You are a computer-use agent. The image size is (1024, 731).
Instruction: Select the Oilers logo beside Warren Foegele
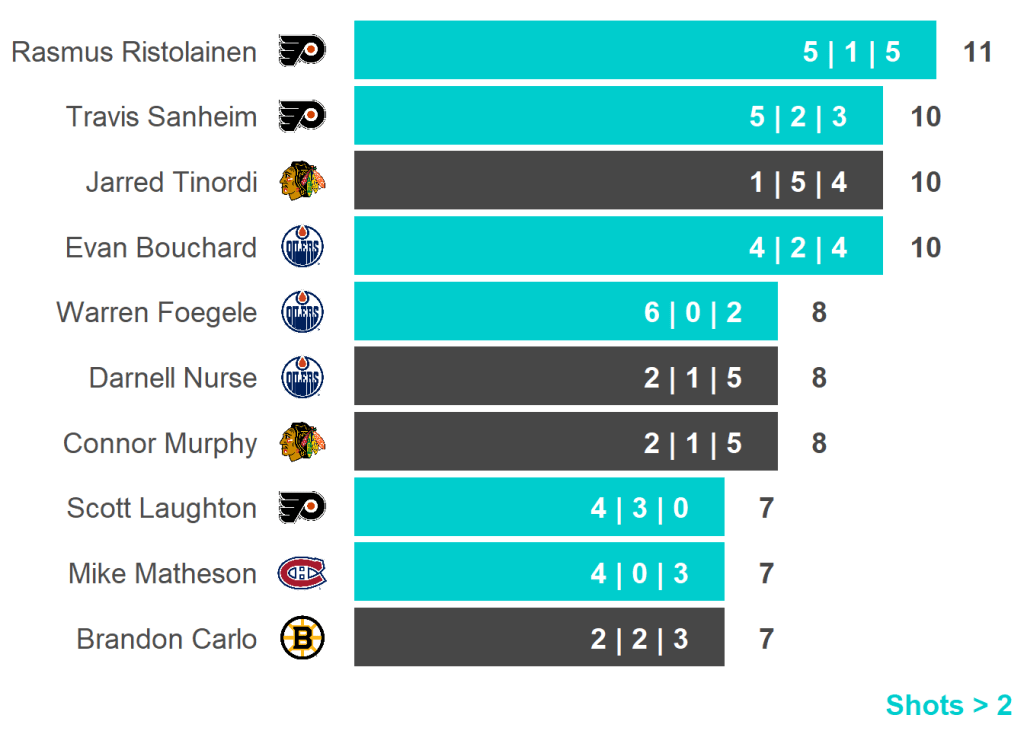pyautogui.click(x=302, y=313)
